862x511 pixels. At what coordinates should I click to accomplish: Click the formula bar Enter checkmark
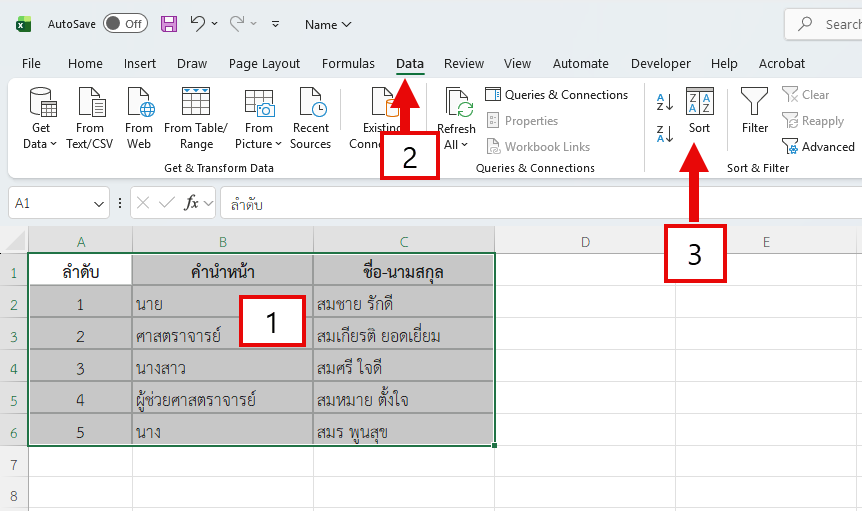point(167,203)
